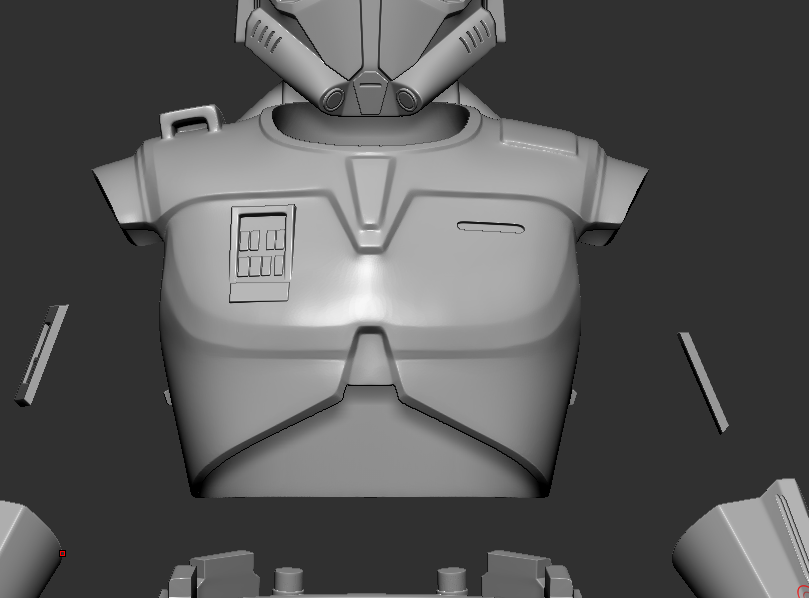Viewport: 809px width, 598px height.
Task: Click the rectangular loop on the shoulder
Action: (189, 121)
